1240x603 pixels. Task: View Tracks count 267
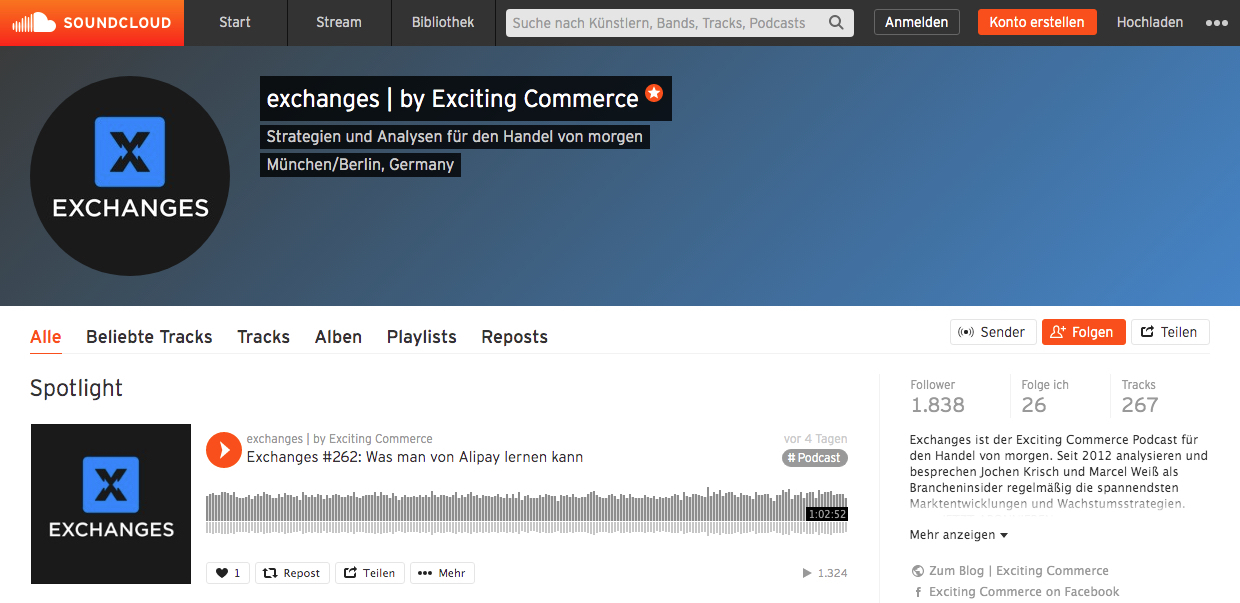pyautogui.click(x=1140, y=397)
